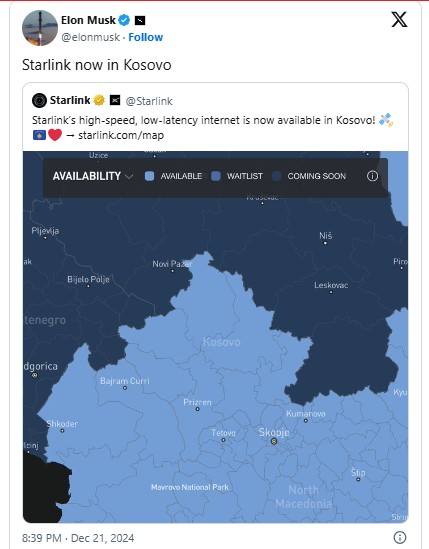Screen dimensions: 429x549
Task: Open the Starlink round profile icon
Action: coord(39,100)
